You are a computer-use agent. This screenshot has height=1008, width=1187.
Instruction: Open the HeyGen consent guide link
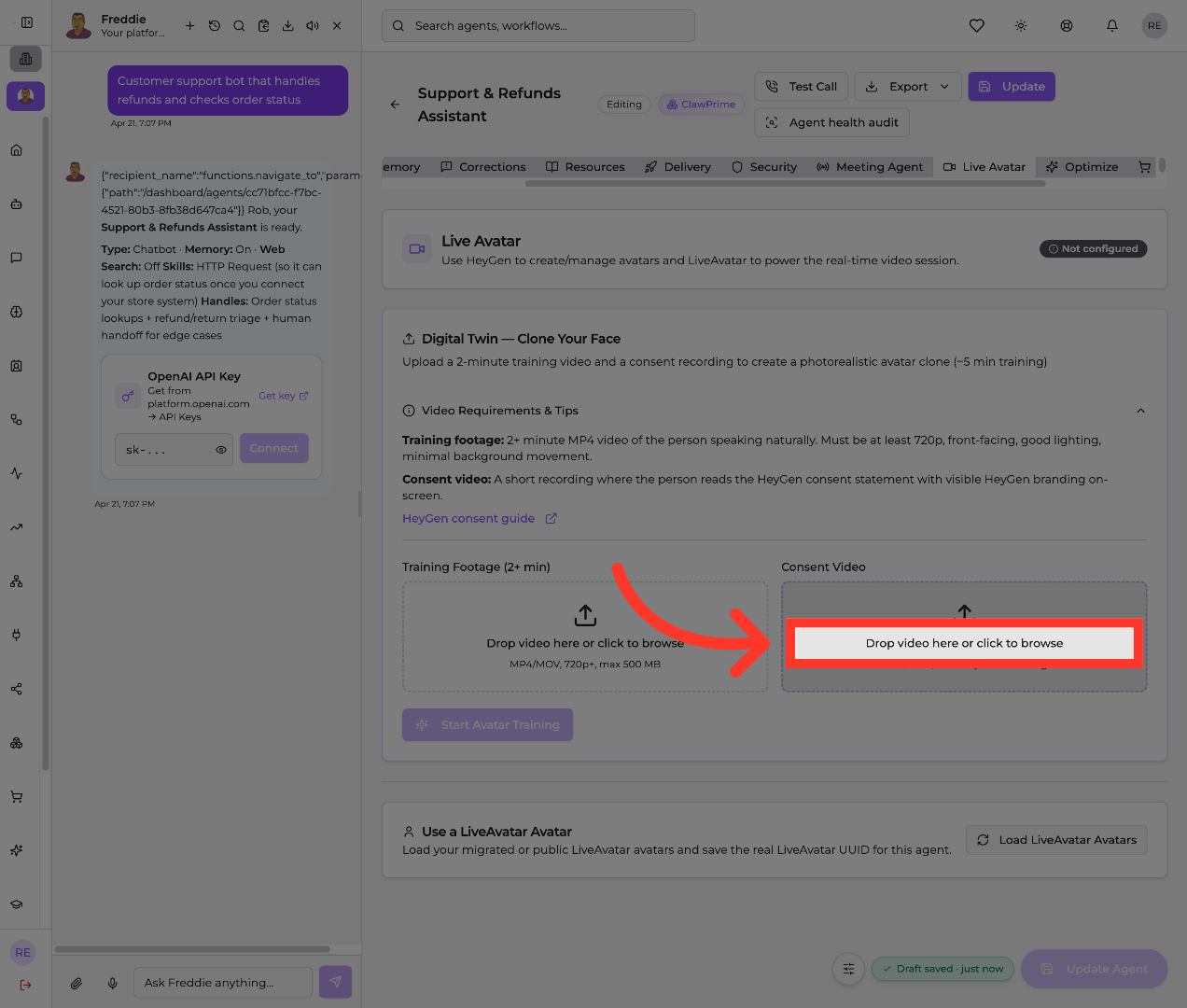(480, 519)
